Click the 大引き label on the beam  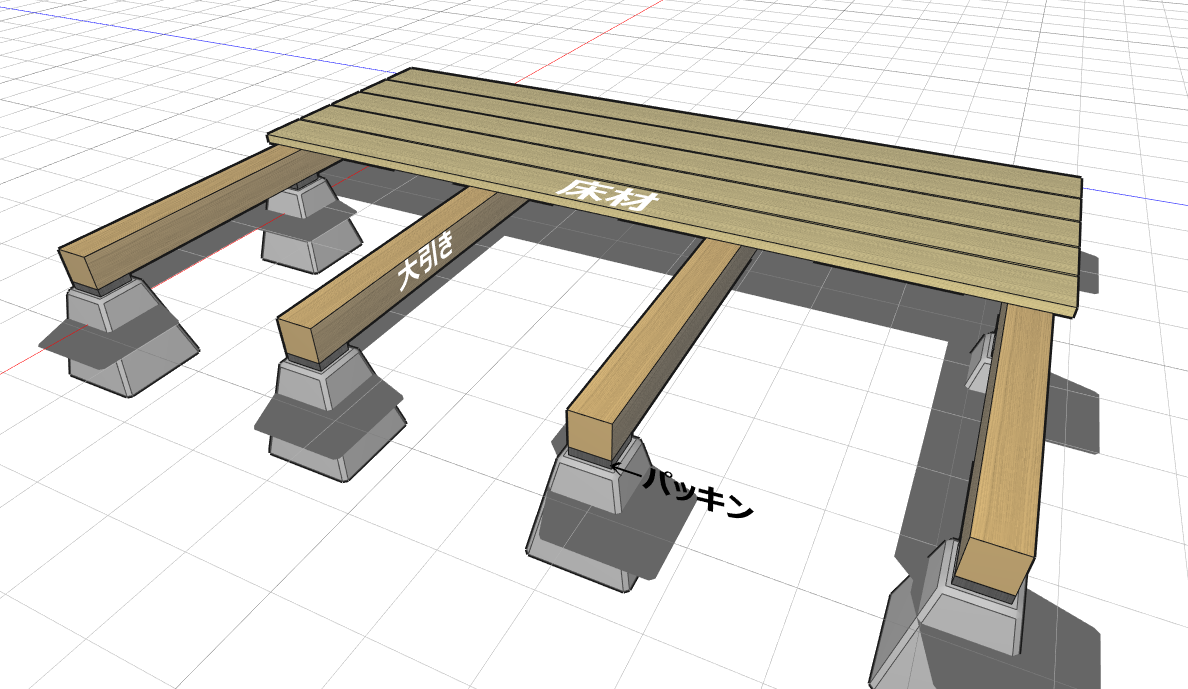(427, 262)
